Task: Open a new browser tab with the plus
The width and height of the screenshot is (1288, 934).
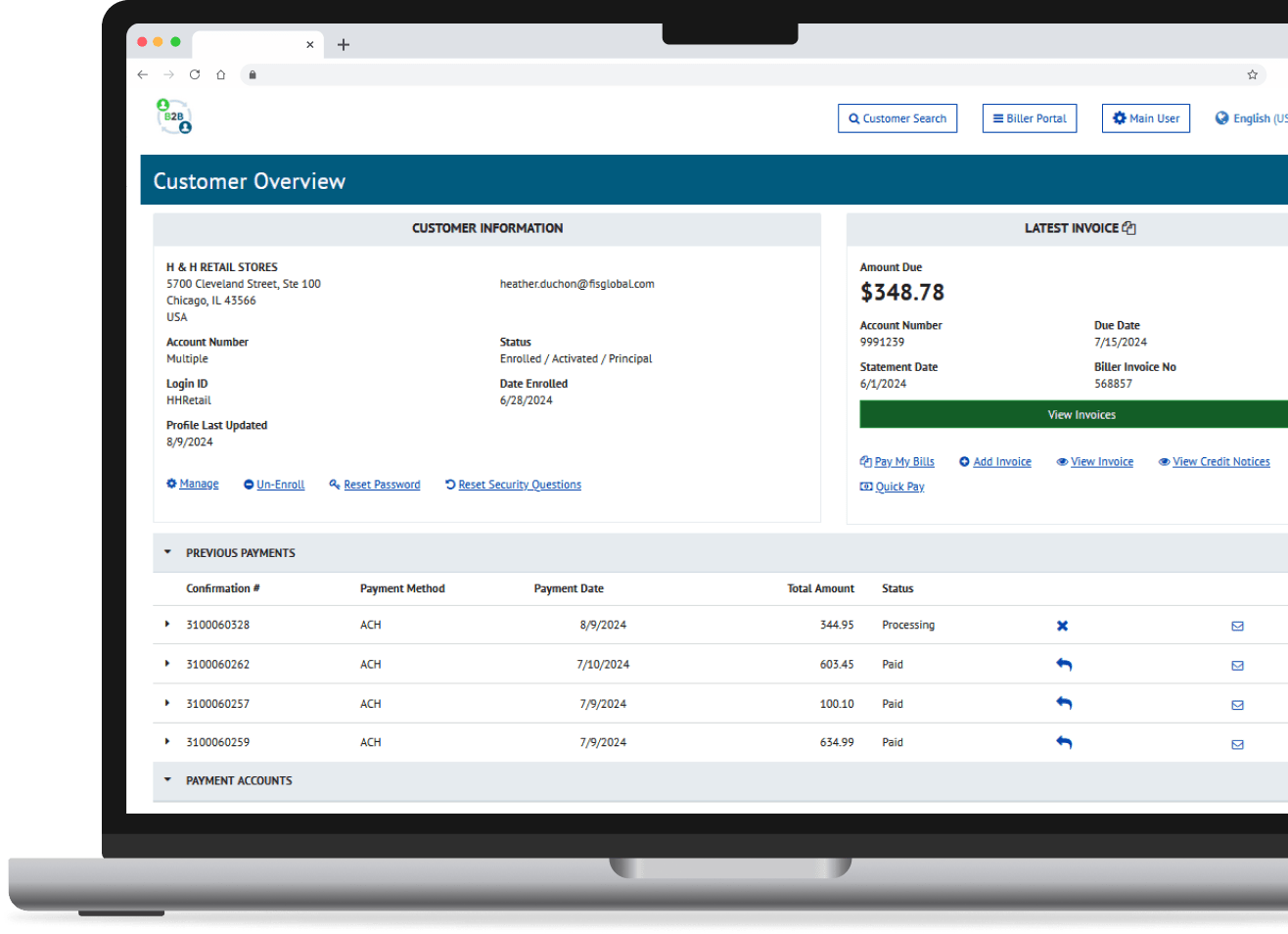Action: click(344, 44)
